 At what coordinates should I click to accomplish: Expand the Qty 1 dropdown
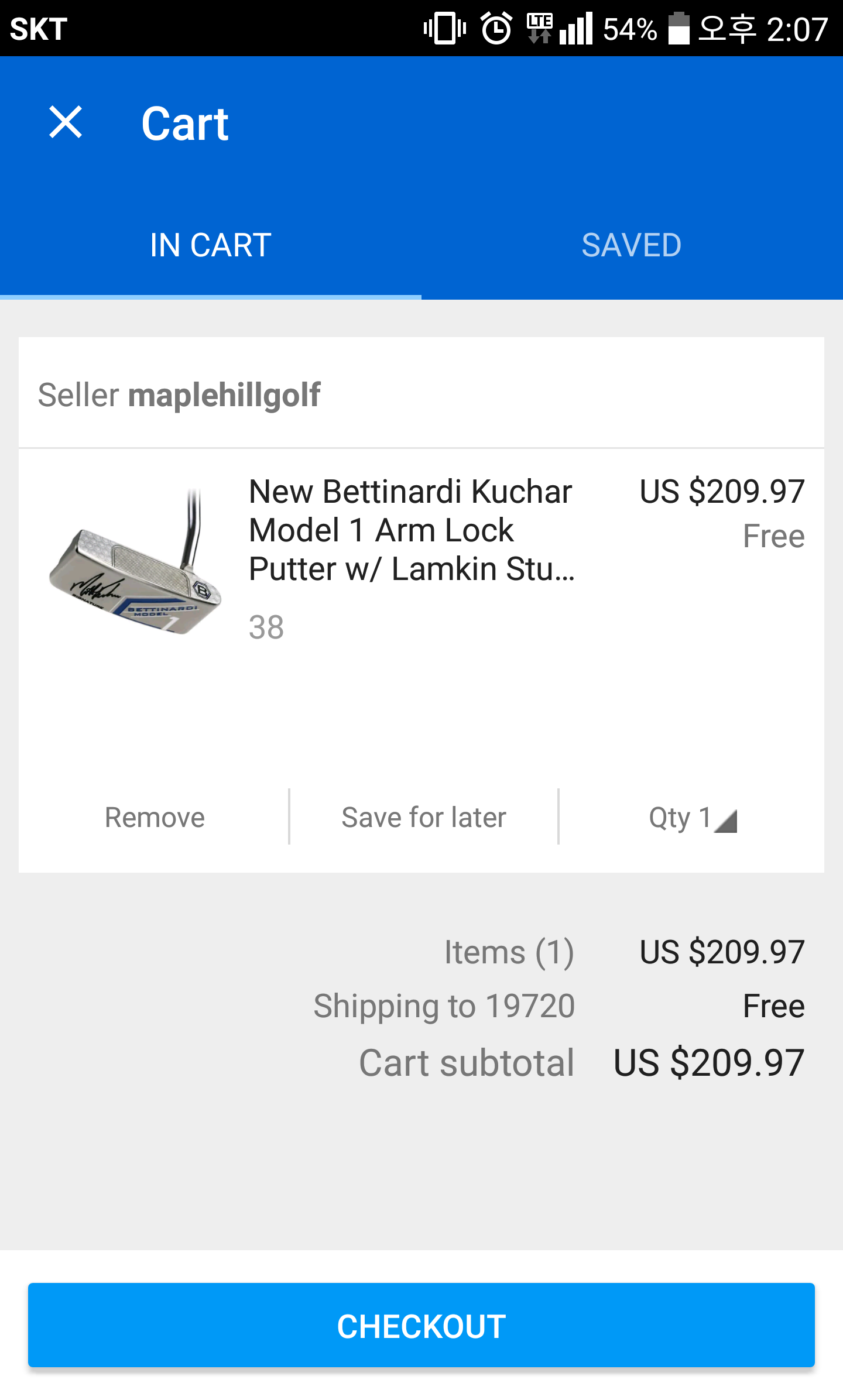[x=679, y=817]
